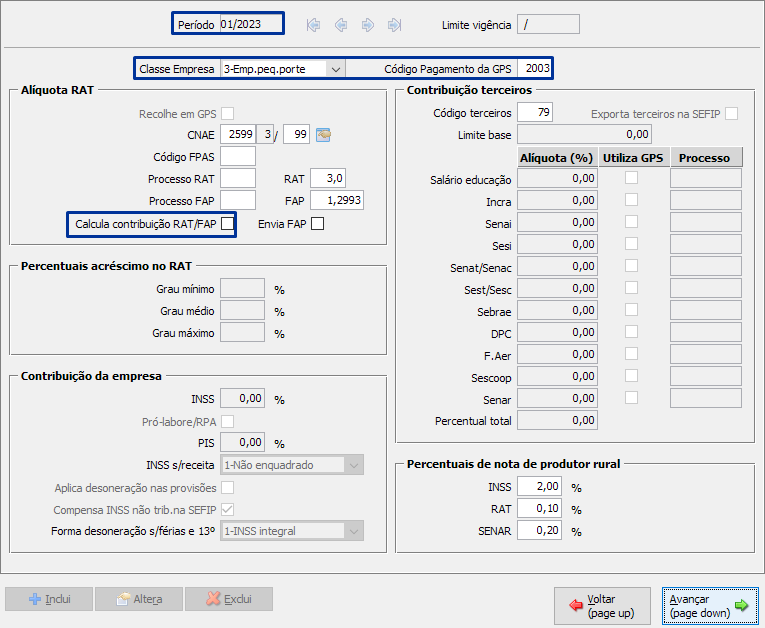
Task: Open the CNAE lookup icon
Action: [x=323, y=134]
